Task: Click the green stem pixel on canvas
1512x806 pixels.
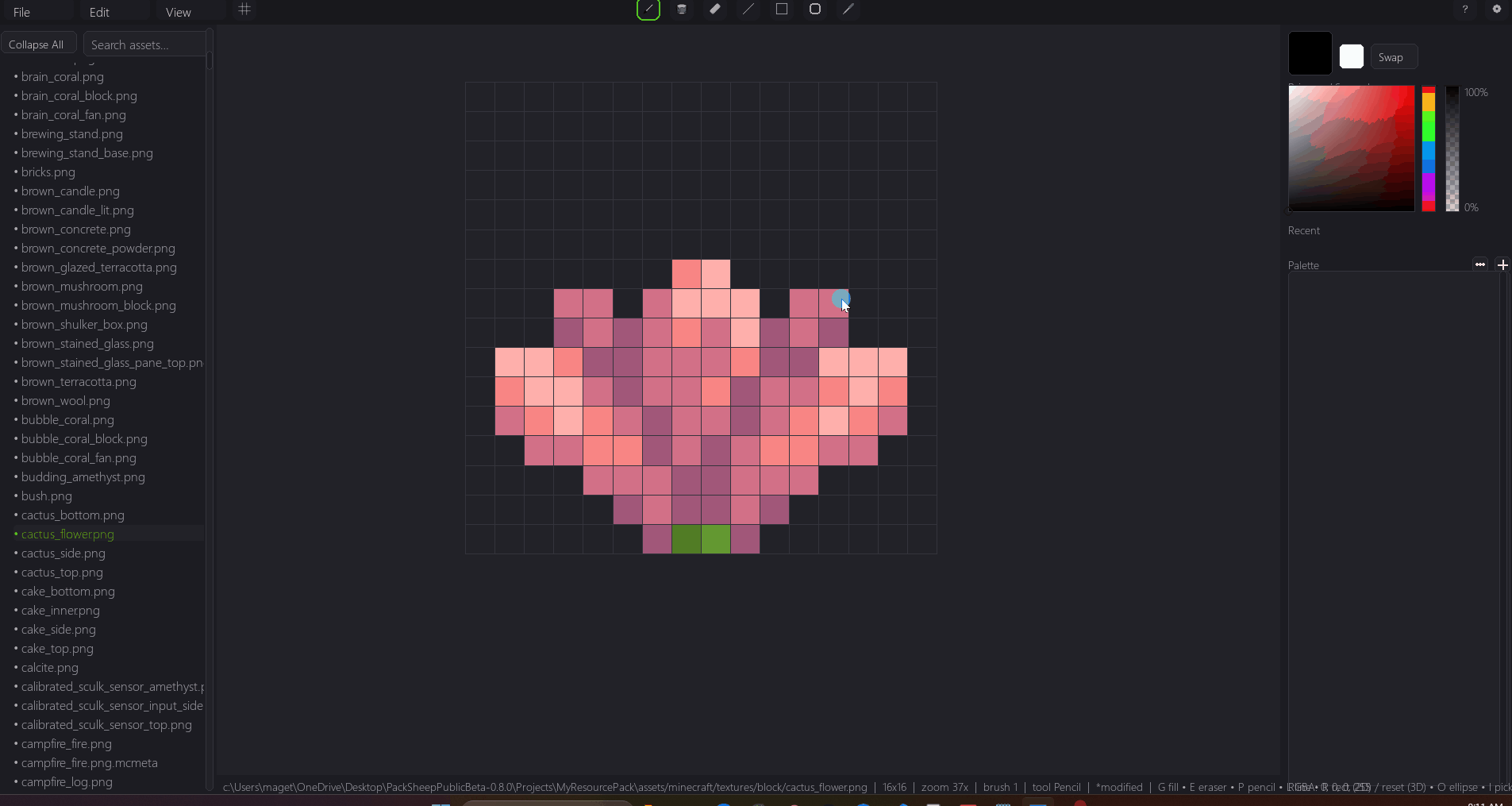Action: 701,539
